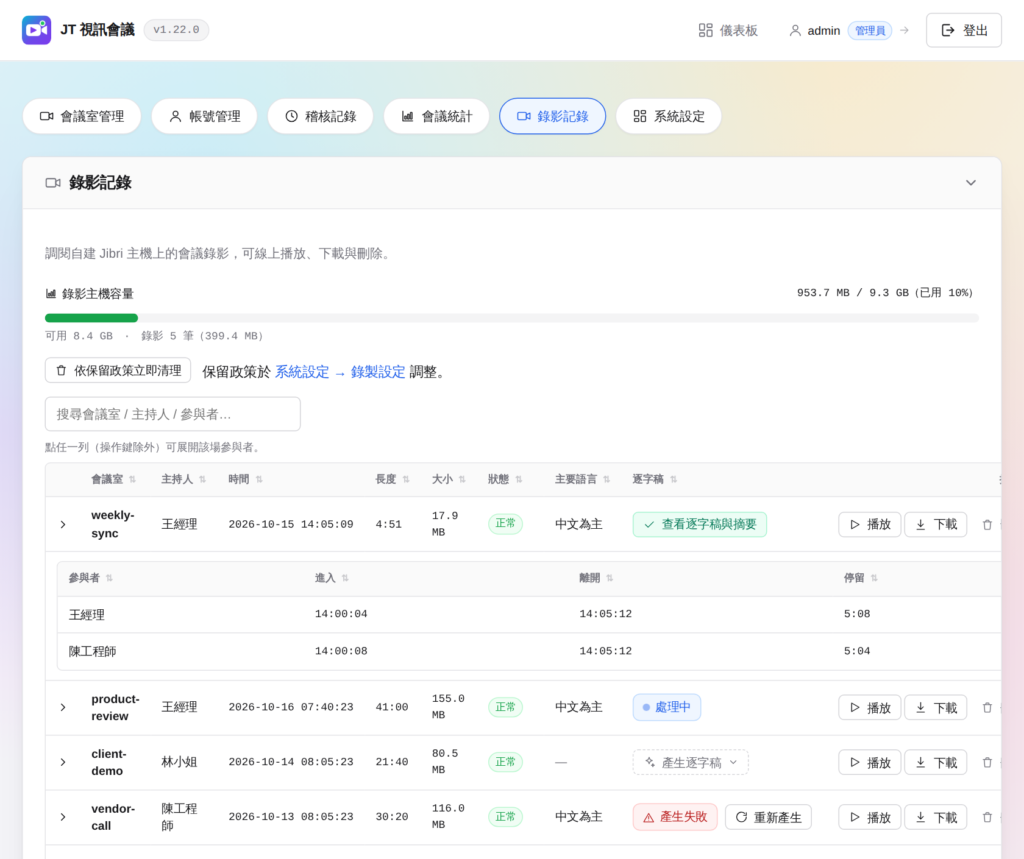
Task: Delete the client-demo recording
Action: coord(987,762)
